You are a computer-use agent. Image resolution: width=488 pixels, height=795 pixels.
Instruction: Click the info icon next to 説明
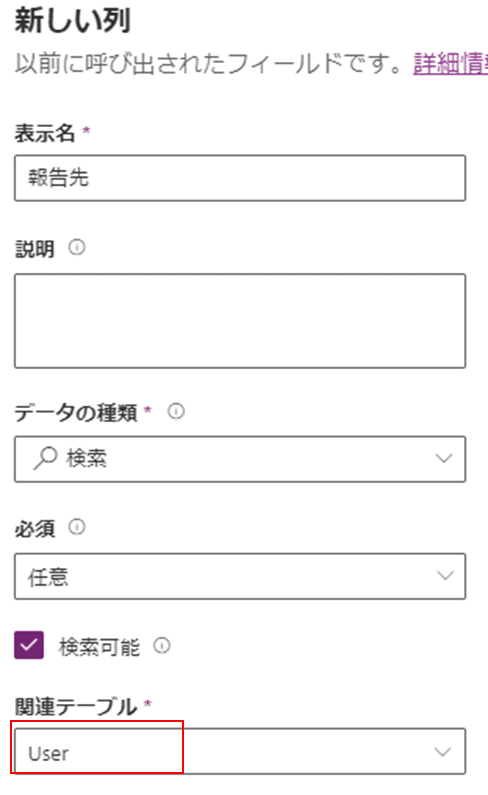[77, 248]
